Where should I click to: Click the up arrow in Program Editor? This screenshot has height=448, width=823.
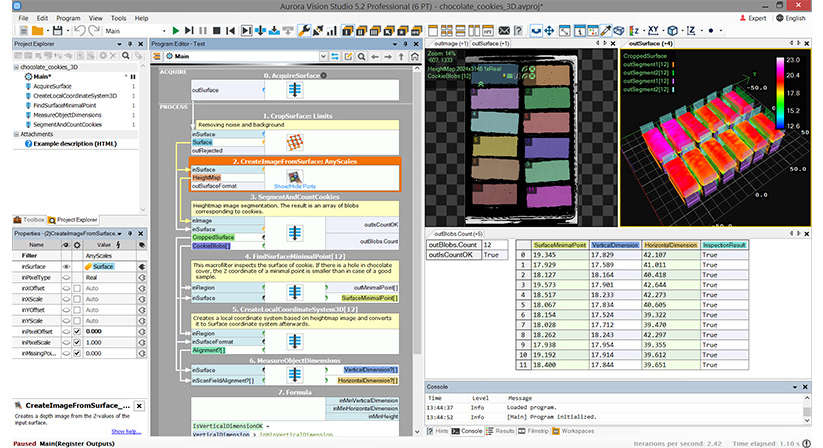click(402, 56)
